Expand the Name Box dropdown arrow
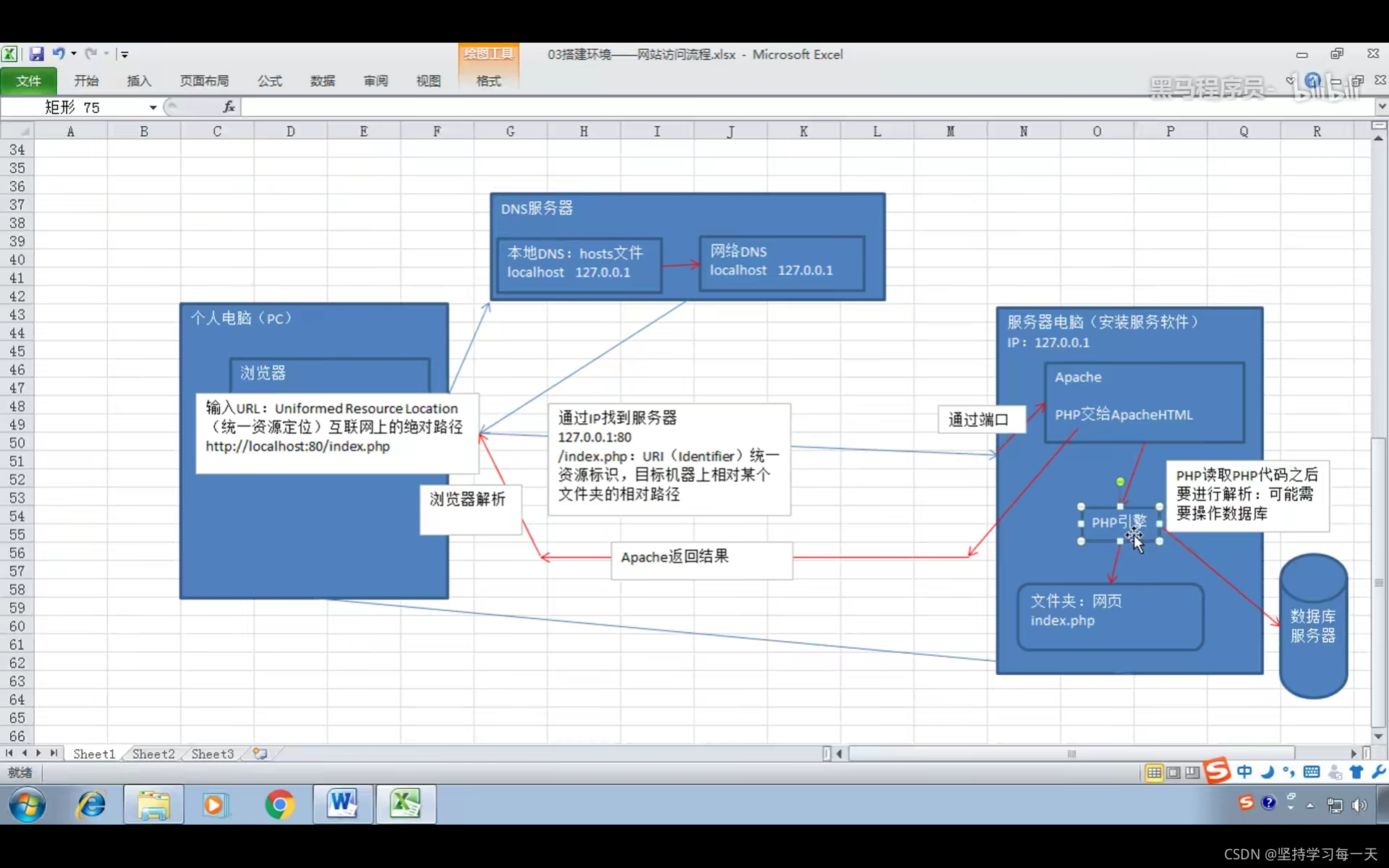 tap(153, 108)
